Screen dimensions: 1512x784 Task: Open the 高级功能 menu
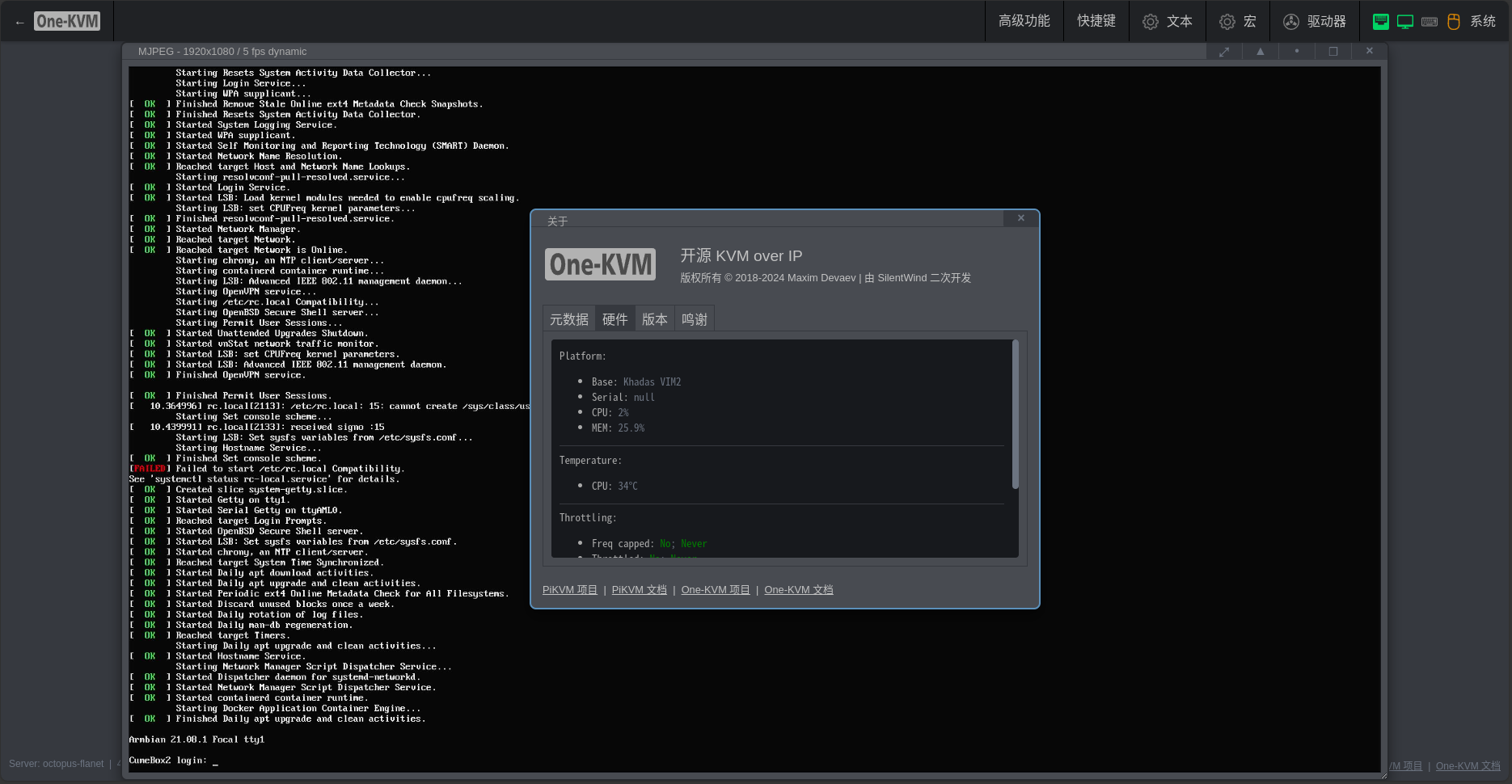pos(1024,21)
